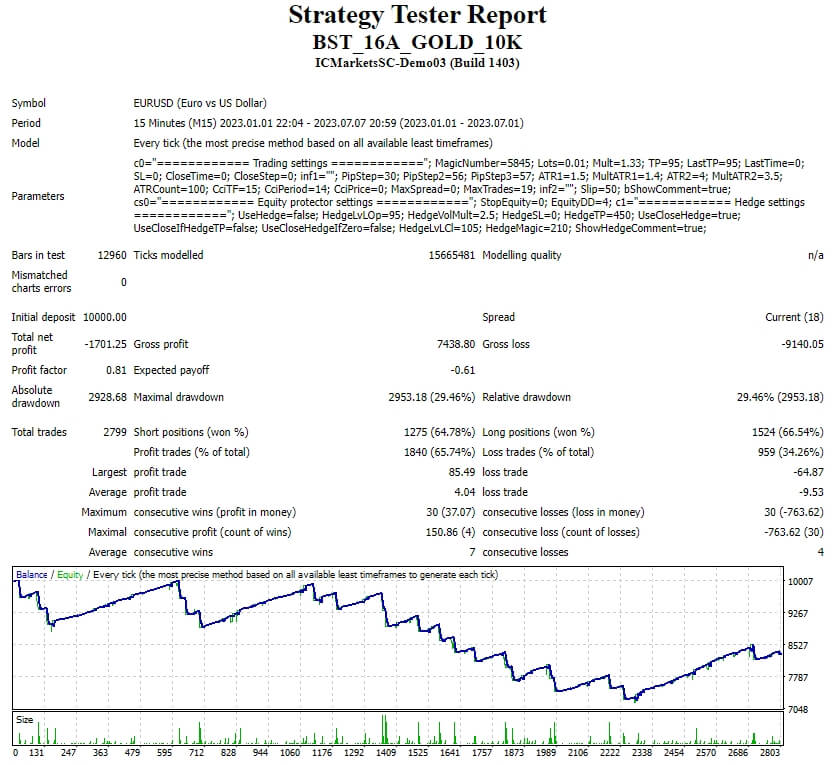Click the Spread value Current (18)
Image resolution: width=838 pixels, height=765 pixels.
coord(794,317)
